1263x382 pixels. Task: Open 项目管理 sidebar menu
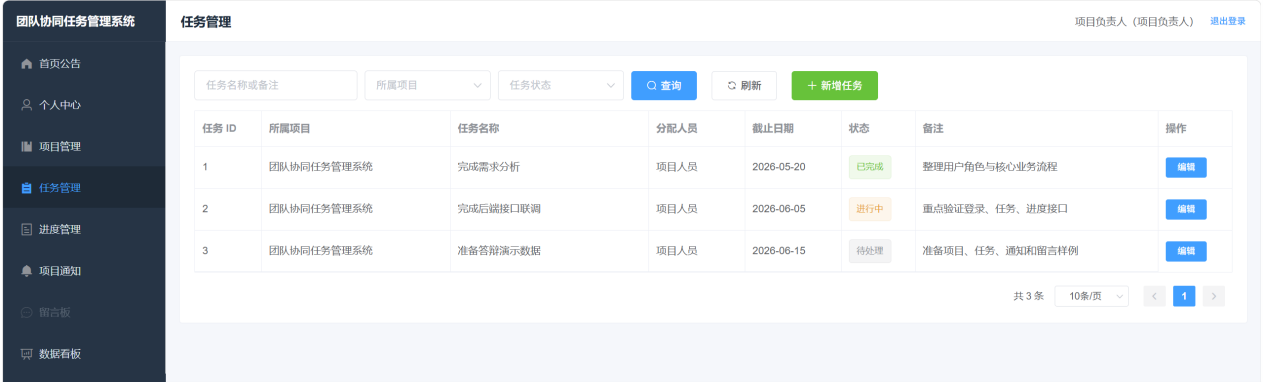click(83, 147)
